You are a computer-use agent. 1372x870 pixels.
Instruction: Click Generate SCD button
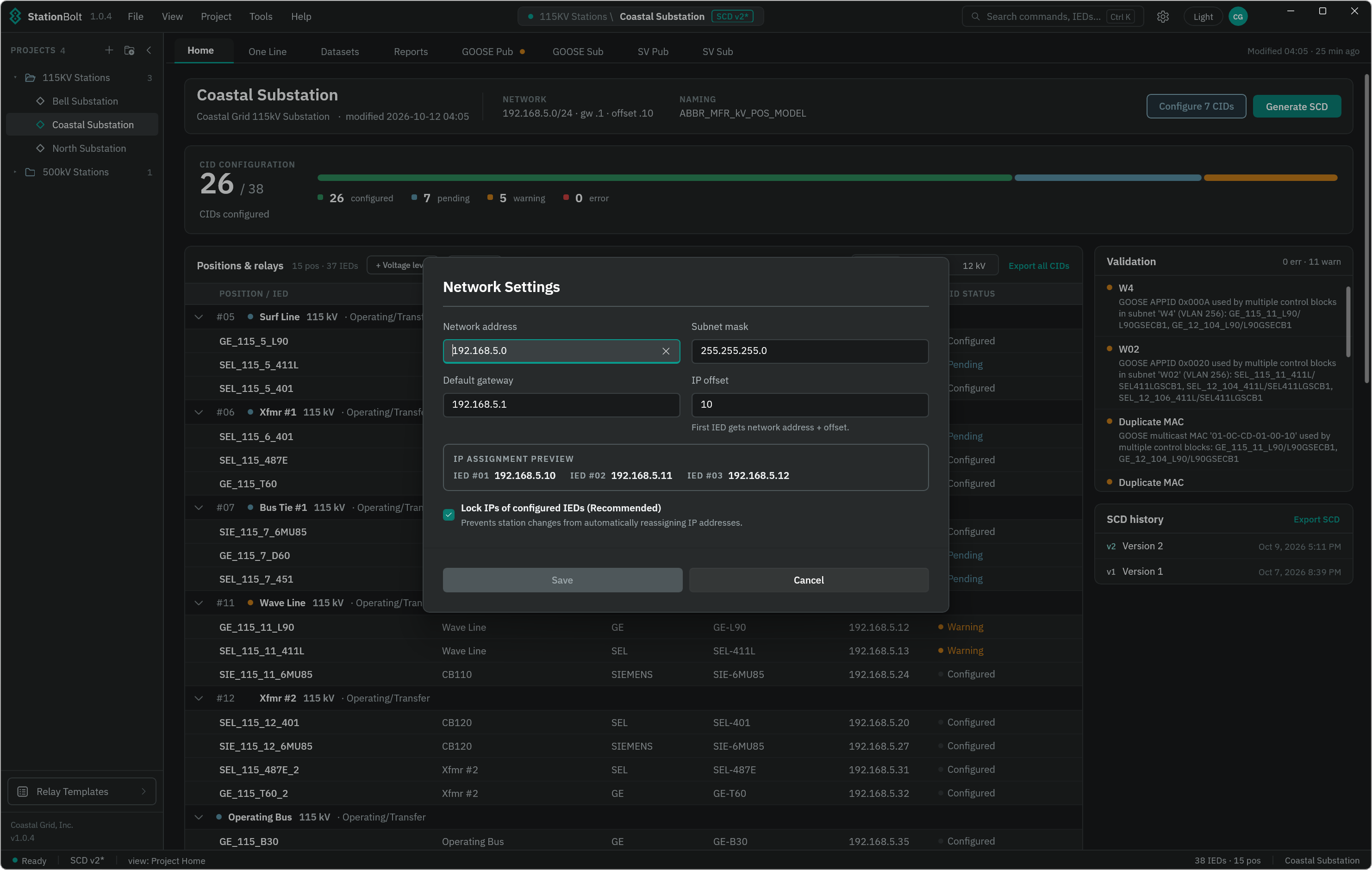click(1296, 106)
